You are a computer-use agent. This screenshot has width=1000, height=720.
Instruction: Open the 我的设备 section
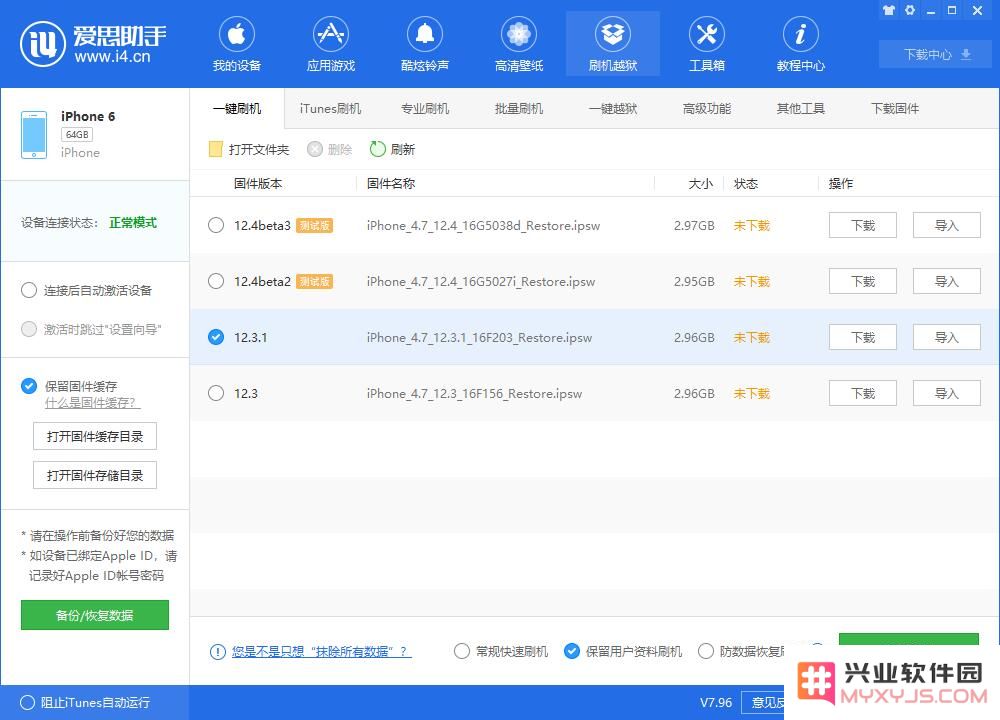pos(237,43)
